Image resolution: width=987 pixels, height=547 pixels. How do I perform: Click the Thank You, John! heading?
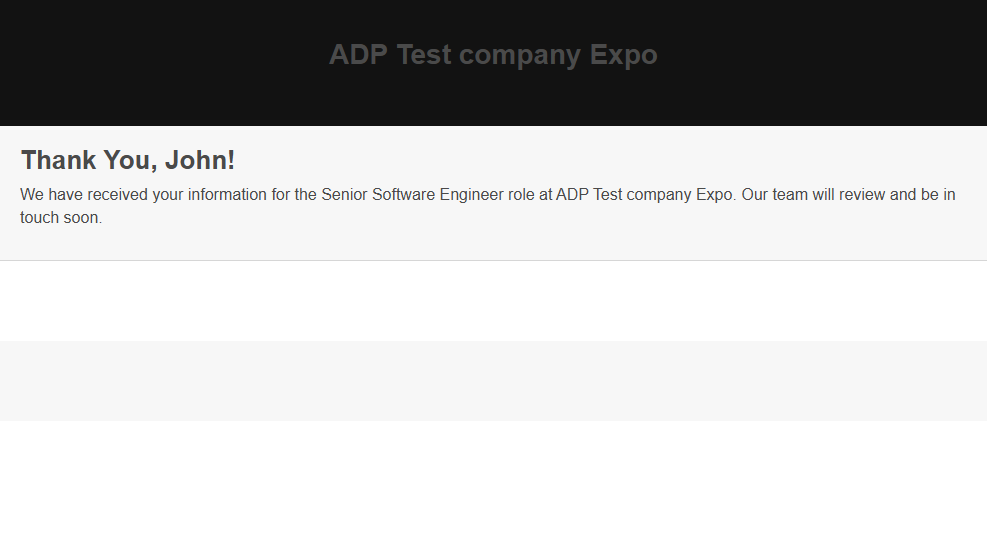[x=128, y=160]
